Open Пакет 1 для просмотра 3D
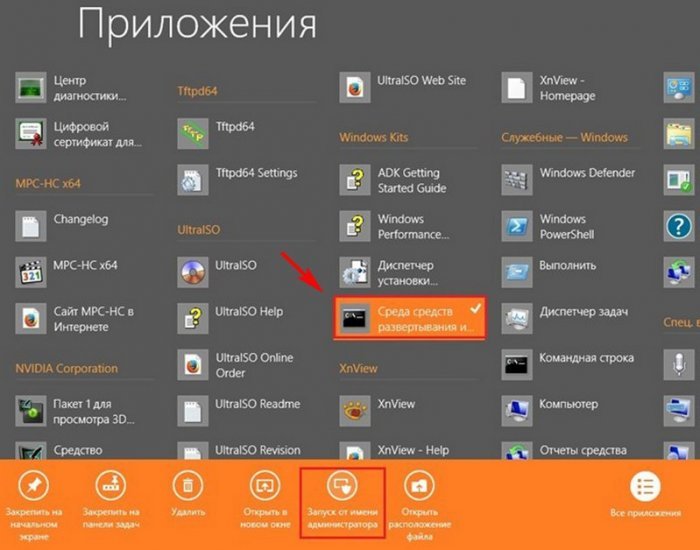 [76, 411]
